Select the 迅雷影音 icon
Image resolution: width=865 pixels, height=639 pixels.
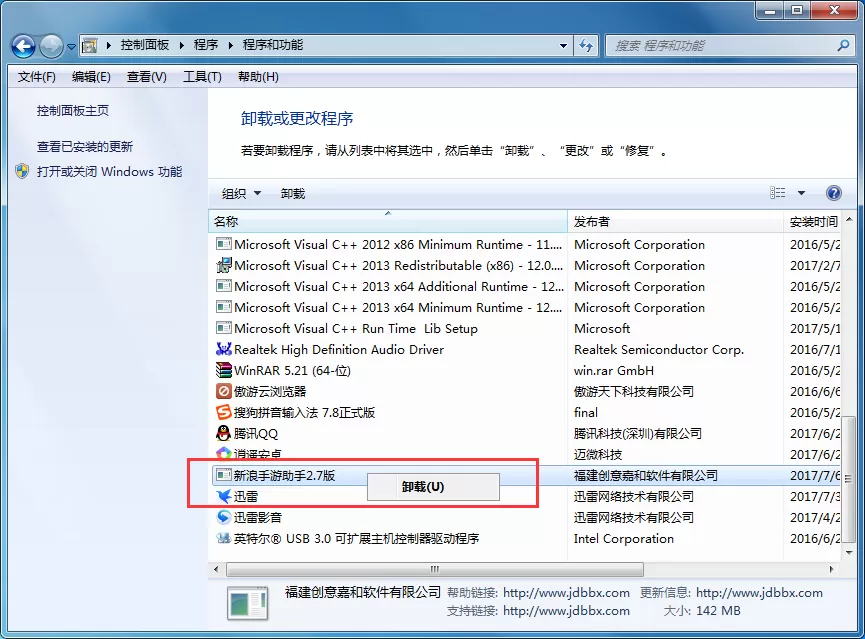(x=223, y=517)
